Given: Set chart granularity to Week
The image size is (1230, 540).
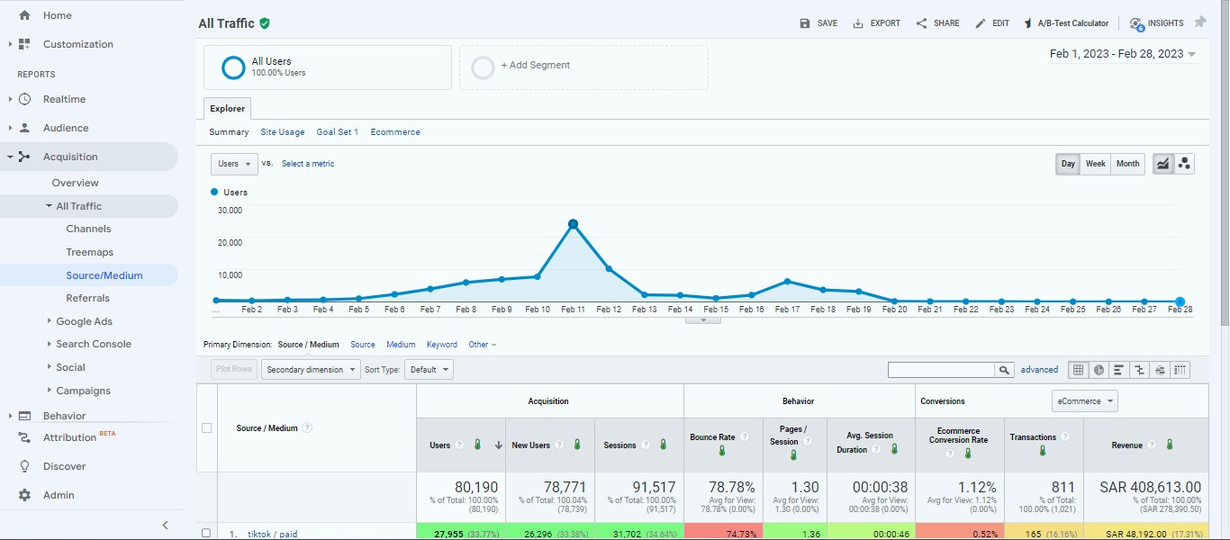Looking at the screenshot, I should click(x=1096, y=164).
